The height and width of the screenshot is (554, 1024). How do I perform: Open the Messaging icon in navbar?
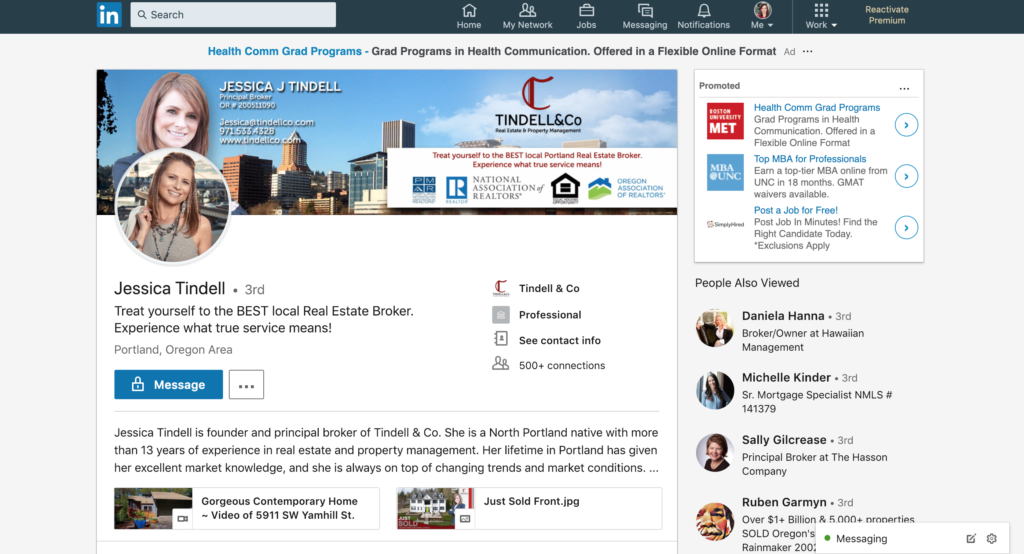[645, 16]
